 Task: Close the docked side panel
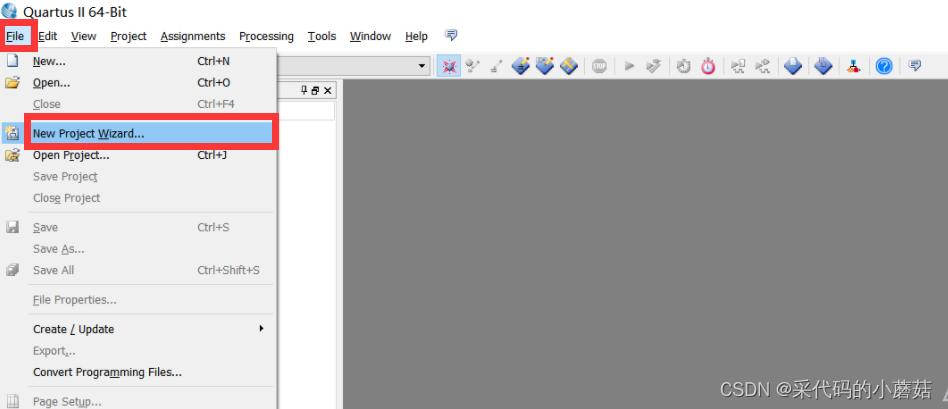point(328,90)
